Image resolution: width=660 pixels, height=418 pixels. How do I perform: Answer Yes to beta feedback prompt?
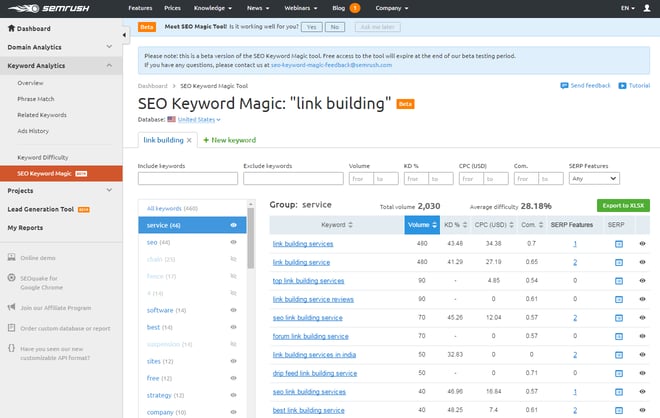pos(311,27)
